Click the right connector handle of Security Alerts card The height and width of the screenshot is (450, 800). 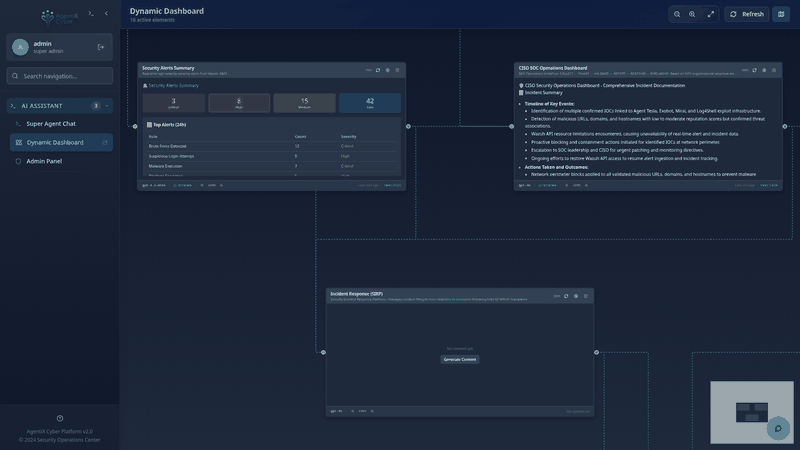coord(408,127)
